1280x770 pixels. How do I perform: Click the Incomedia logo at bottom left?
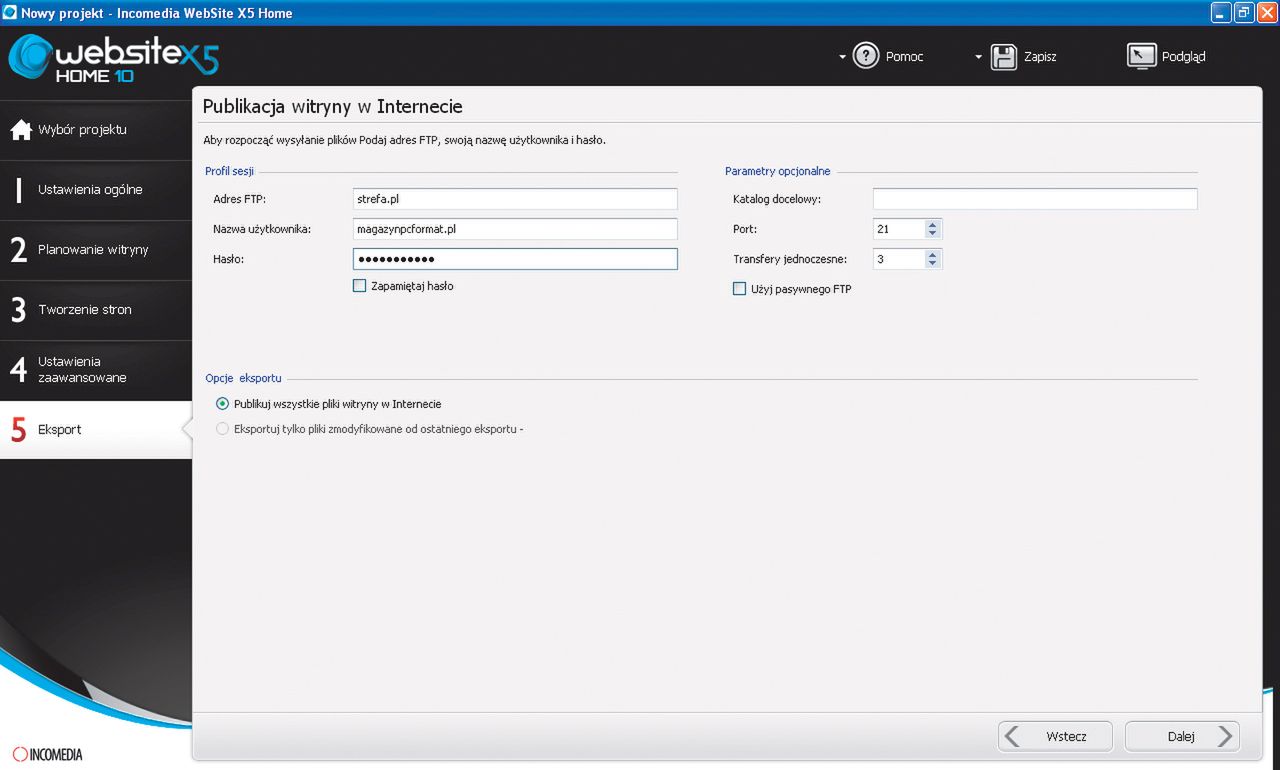pos(47,754)
